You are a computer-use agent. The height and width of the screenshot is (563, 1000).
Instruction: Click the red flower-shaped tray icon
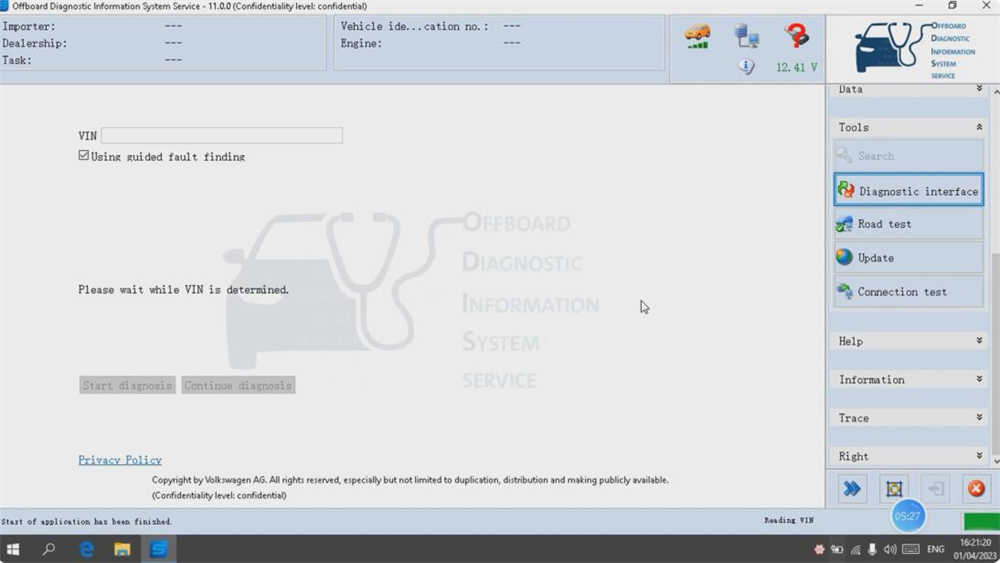tap(819, 549)
